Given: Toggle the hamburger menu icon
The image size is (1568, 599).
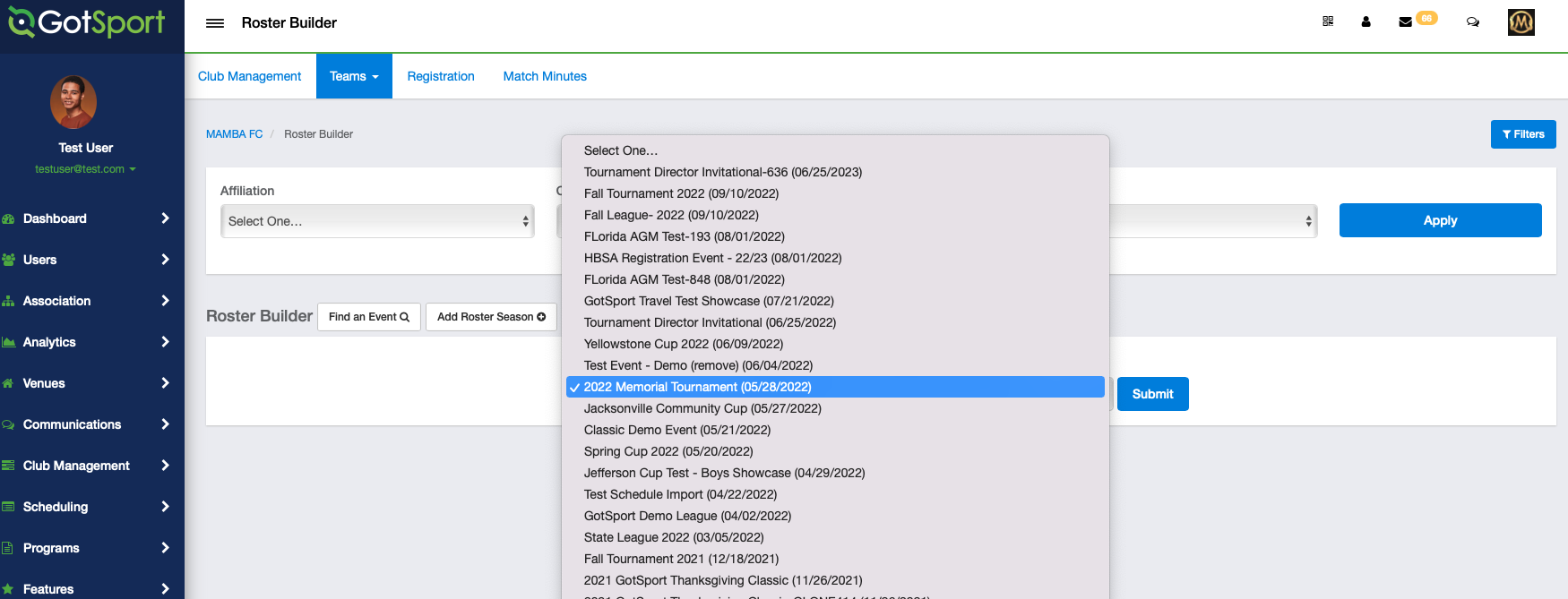Looking at the screenshot, I should tap(215, 23).
